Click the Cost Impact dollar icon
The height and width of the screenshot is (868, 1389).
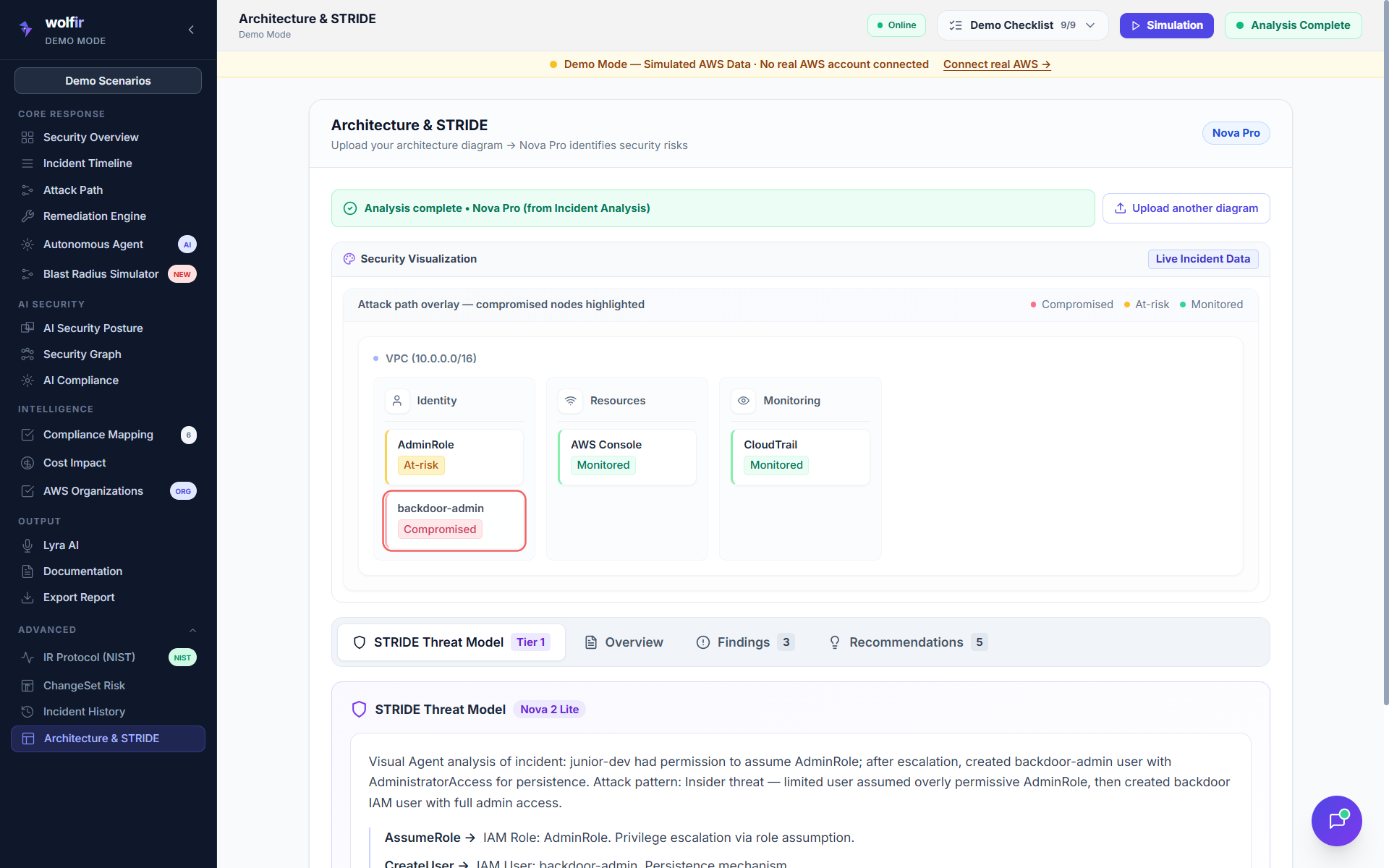[27, 463]
